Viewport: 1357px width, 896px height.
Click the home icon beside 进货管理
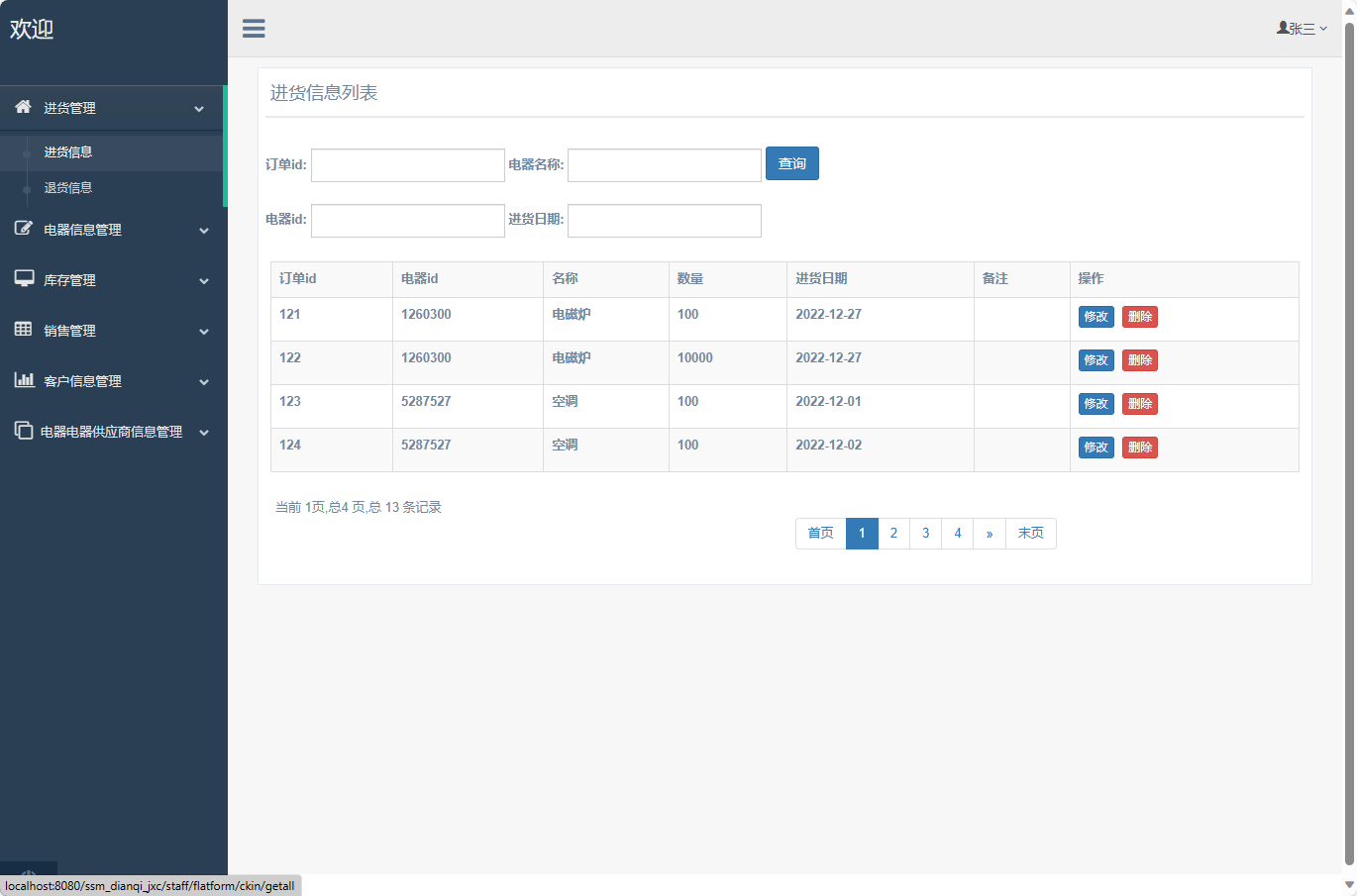pyautogui.click(x=23, y=107)
